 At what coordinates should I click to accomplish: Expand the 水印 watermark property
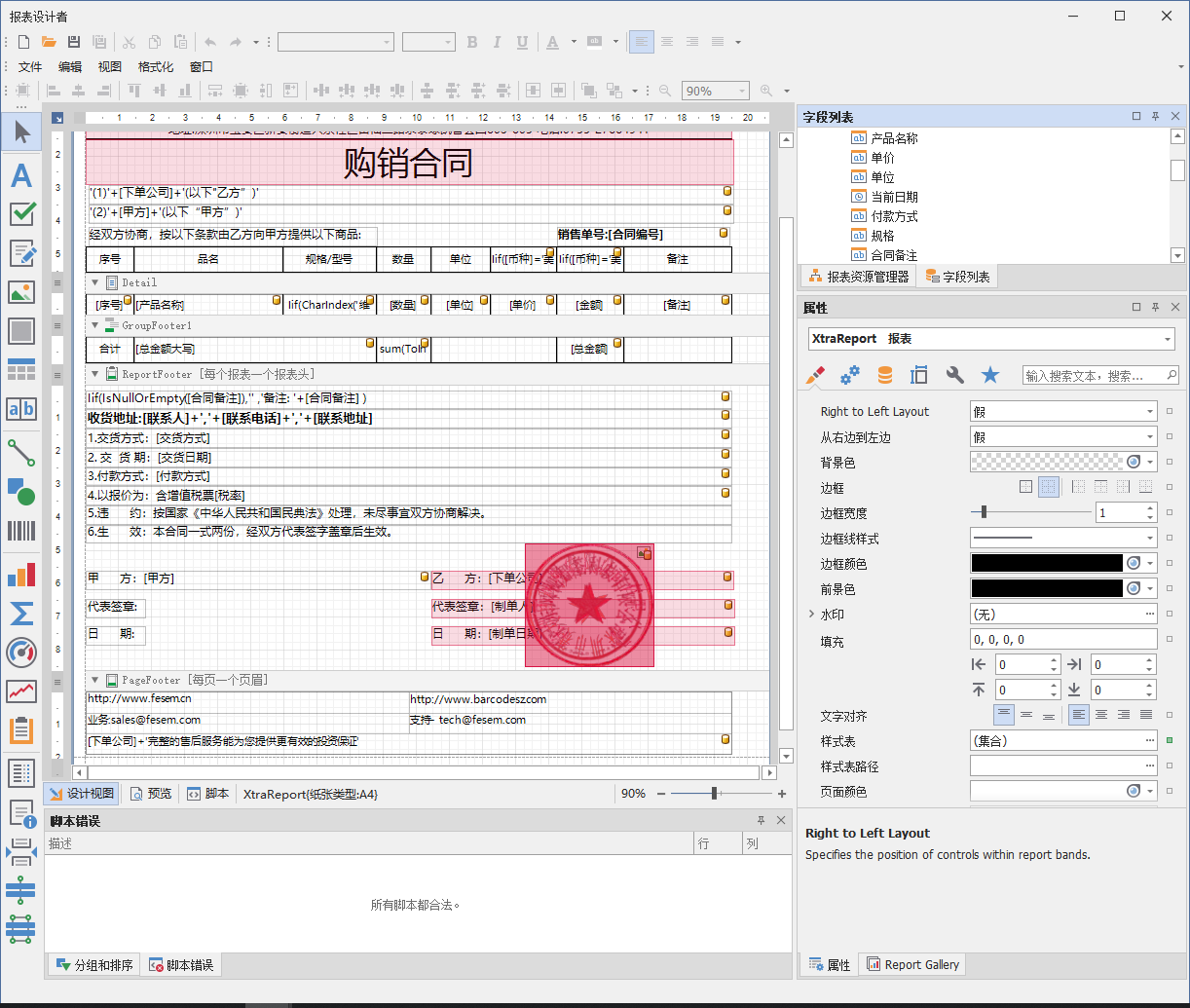tap(811, 615)
